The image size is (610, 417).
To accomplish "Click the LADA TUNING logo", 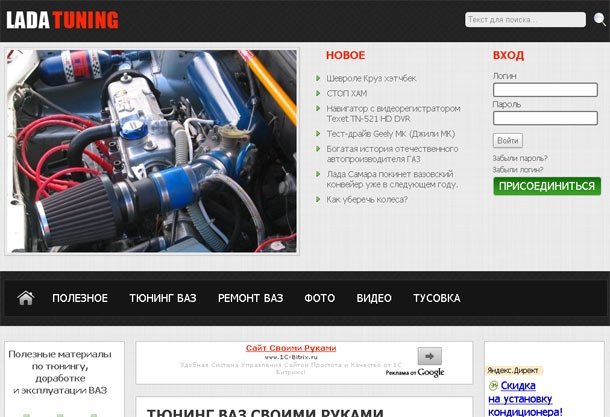I will pyautogui.click(x=62, y=20).
